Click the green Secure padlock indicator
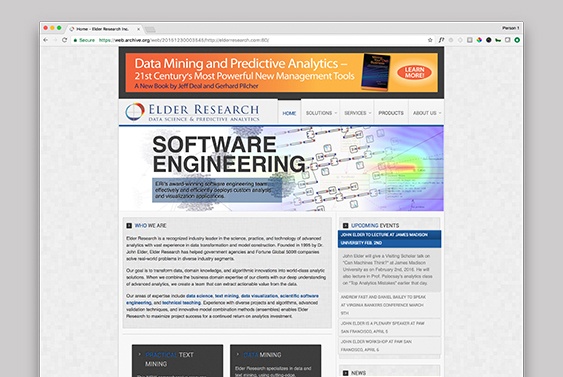 click(x=84, y=40)
